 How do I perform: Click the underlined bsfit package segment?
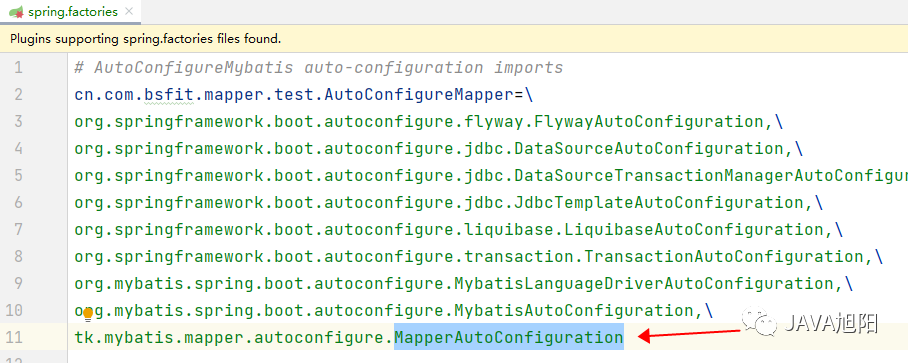169,94
